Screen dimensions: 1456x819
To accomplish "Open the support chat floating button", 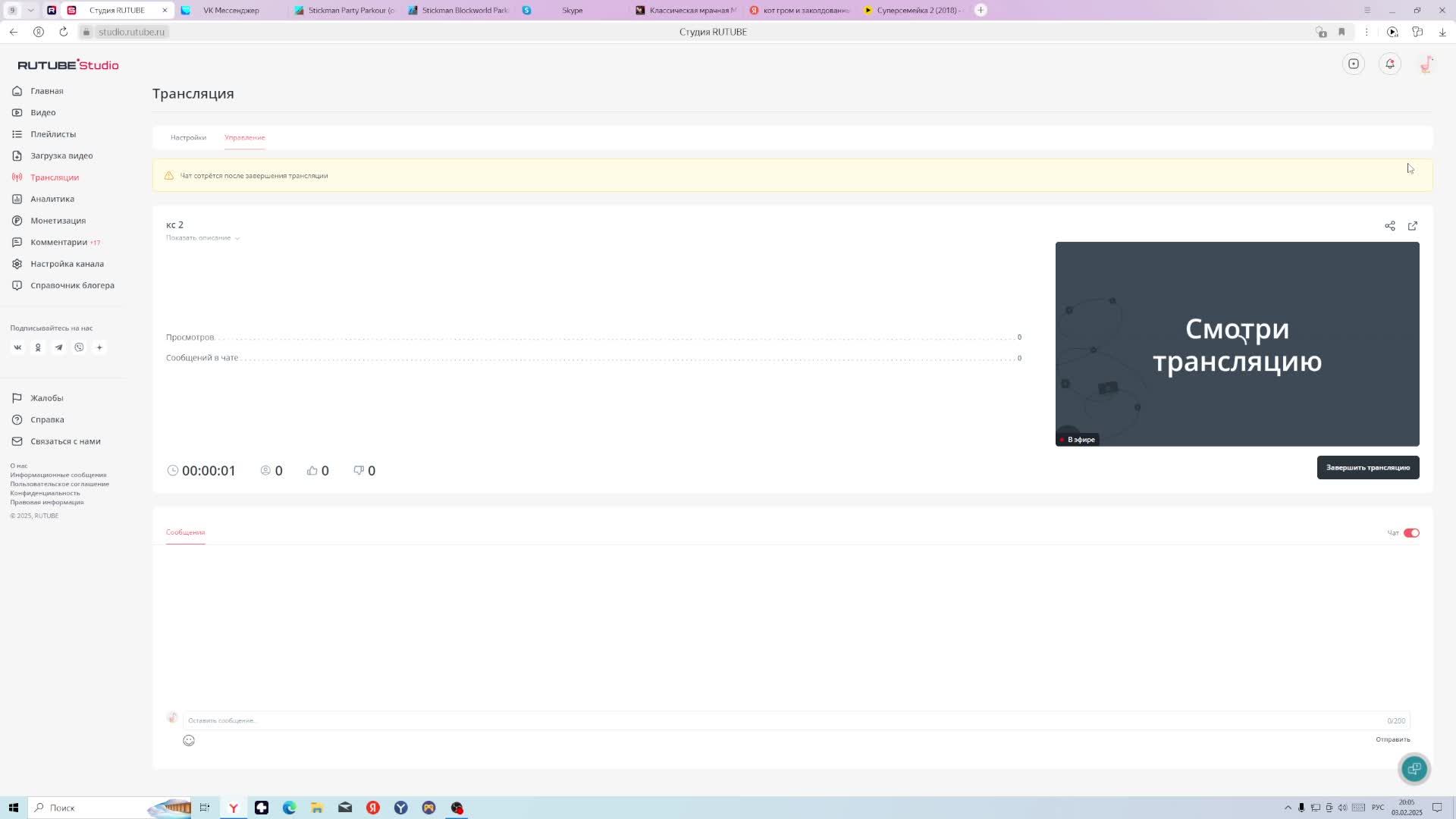I will pyautogui.click(x=1414, y=768).
